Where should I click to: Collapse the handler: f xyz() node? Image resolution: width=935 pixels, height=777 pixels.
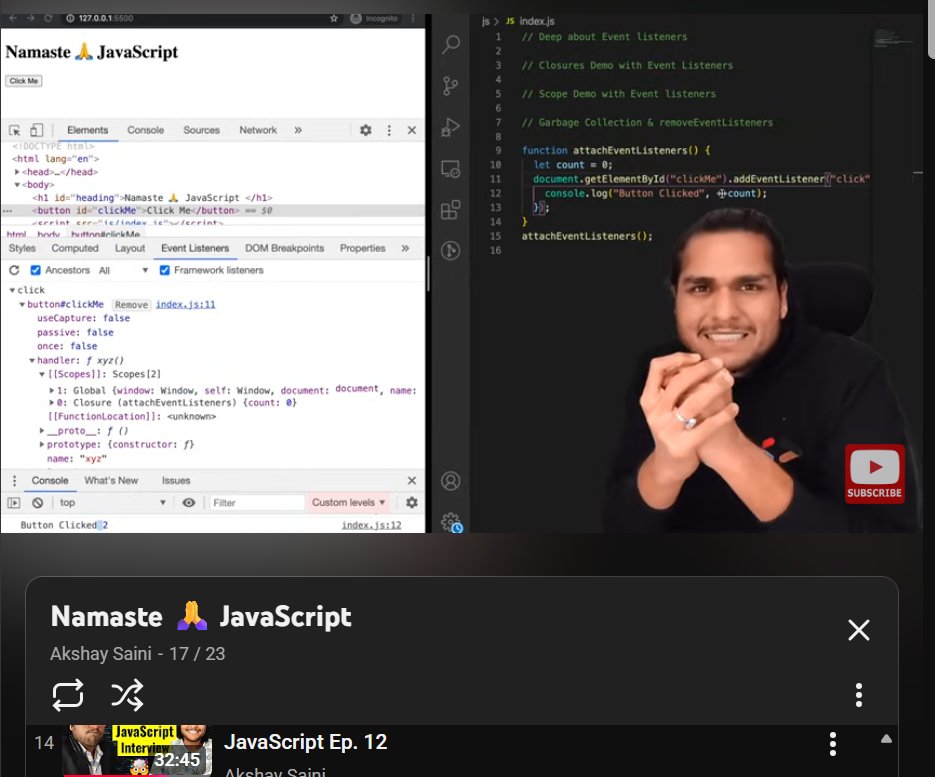click(x=32, y=361)
